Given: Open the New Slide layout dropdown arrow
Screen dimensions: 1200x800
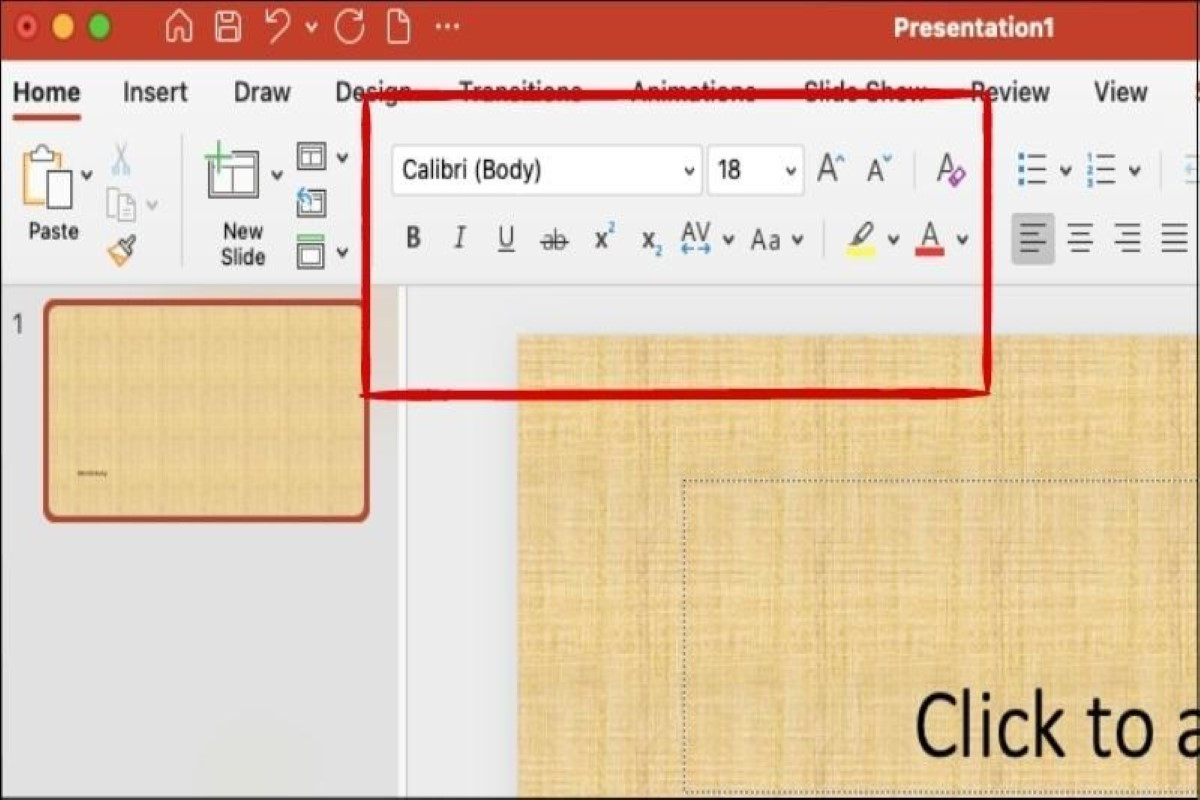Looking at the screenshot, I should [277, 176].
